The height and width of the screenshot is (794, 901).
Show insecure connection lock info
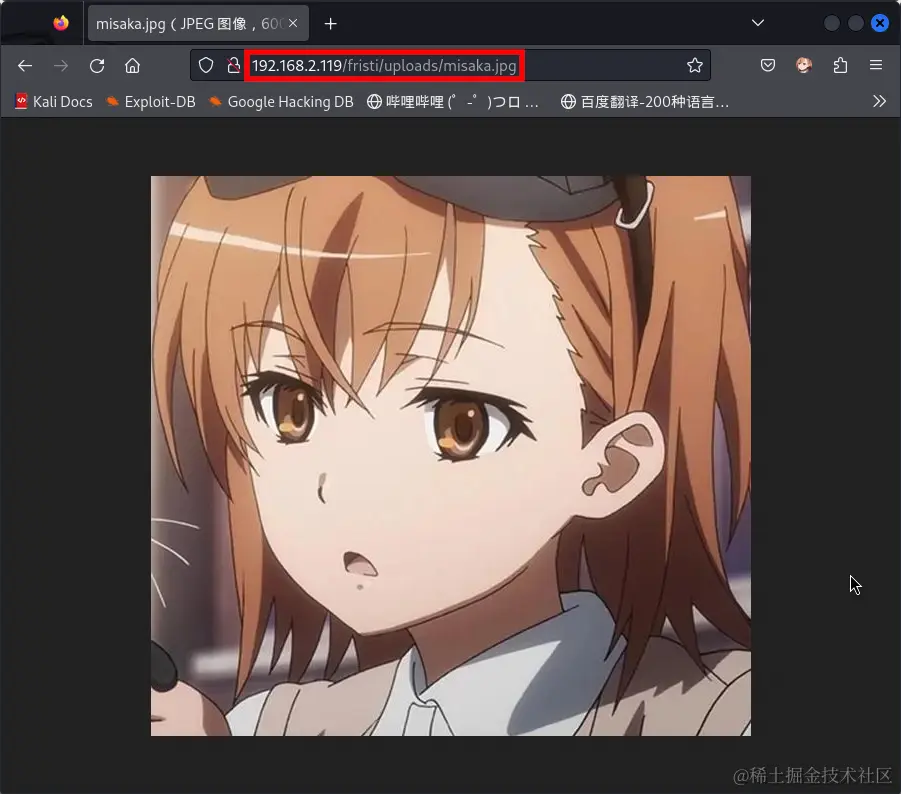tap(233, 65)
